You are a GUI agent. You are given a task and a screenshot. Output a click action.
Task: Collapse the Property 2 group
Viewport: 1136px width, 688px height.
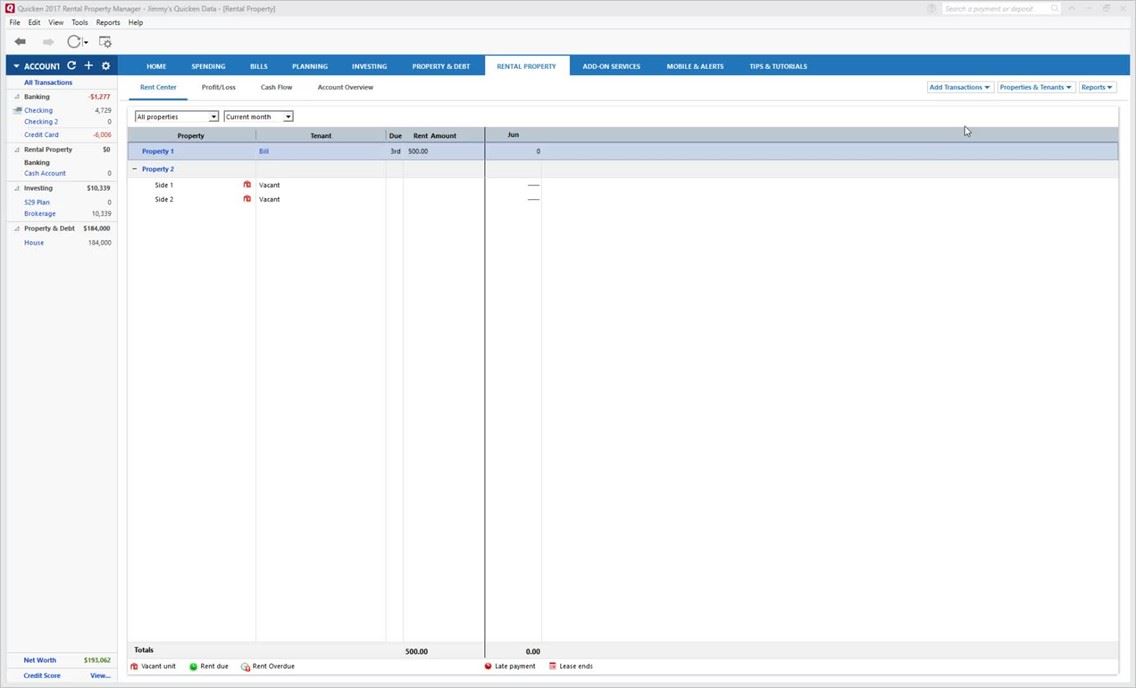point(135,169)
